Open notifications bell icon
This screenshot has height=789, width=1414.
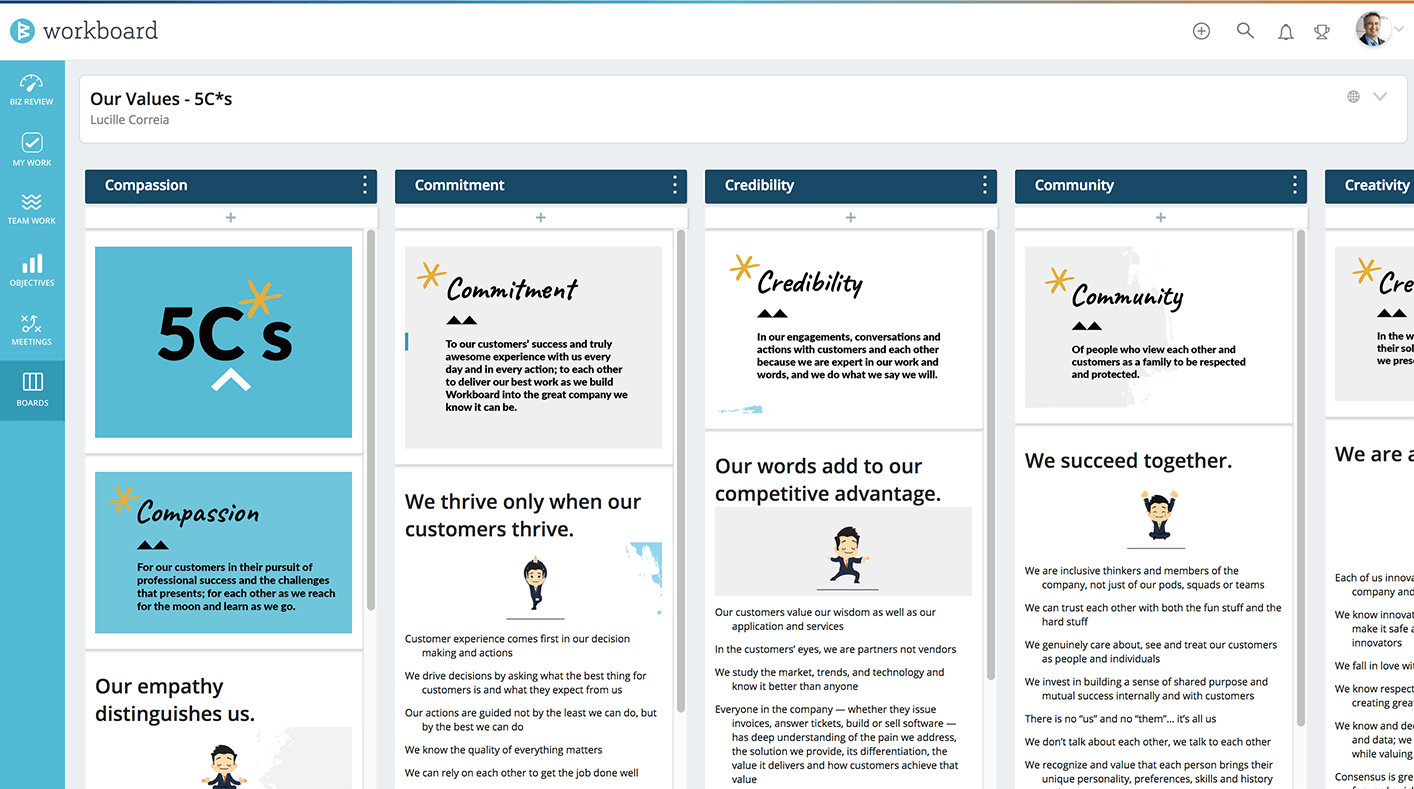tap(1286, 32)
